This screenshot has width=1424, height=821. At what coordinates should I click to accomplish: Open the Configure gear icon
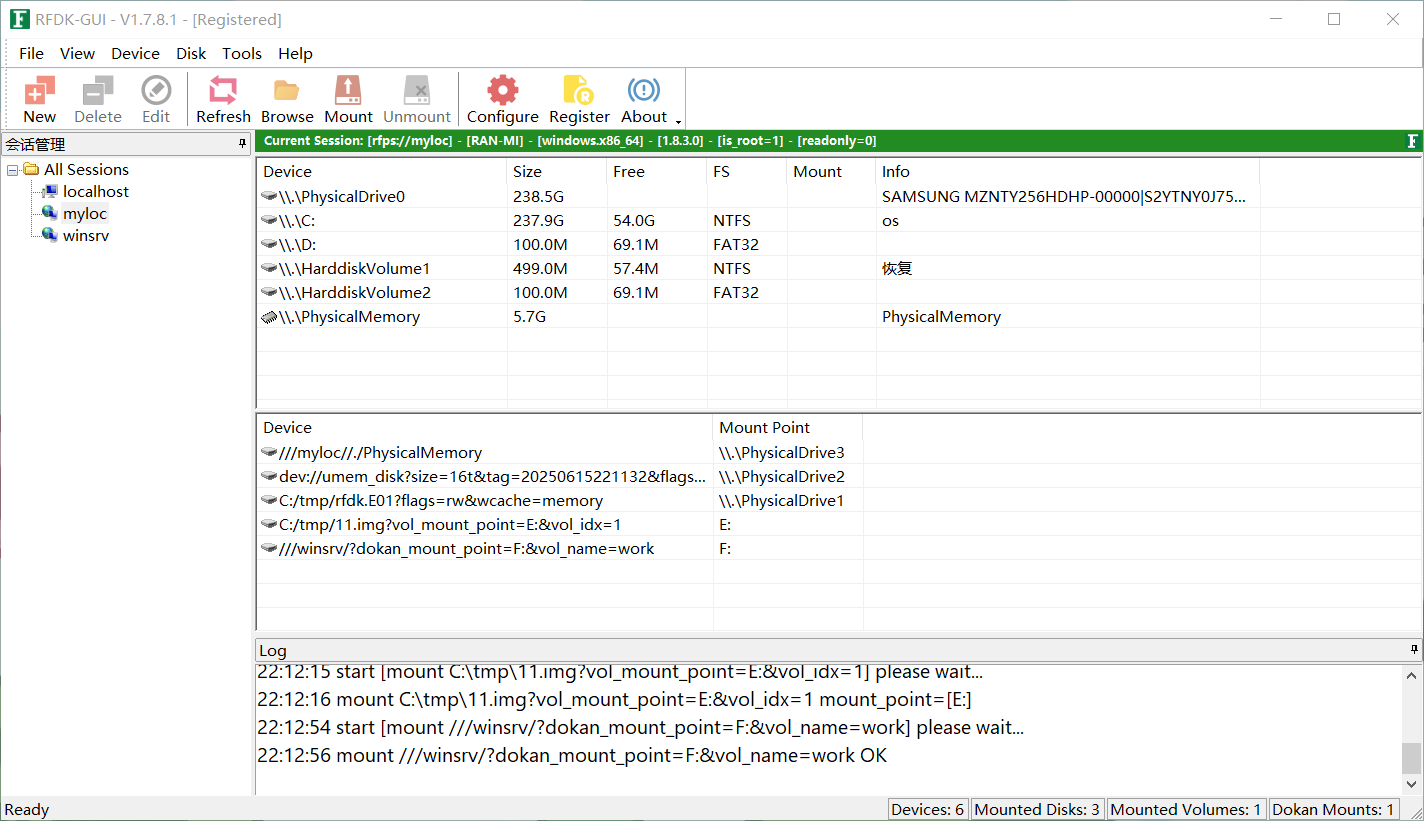pos(502,99)
